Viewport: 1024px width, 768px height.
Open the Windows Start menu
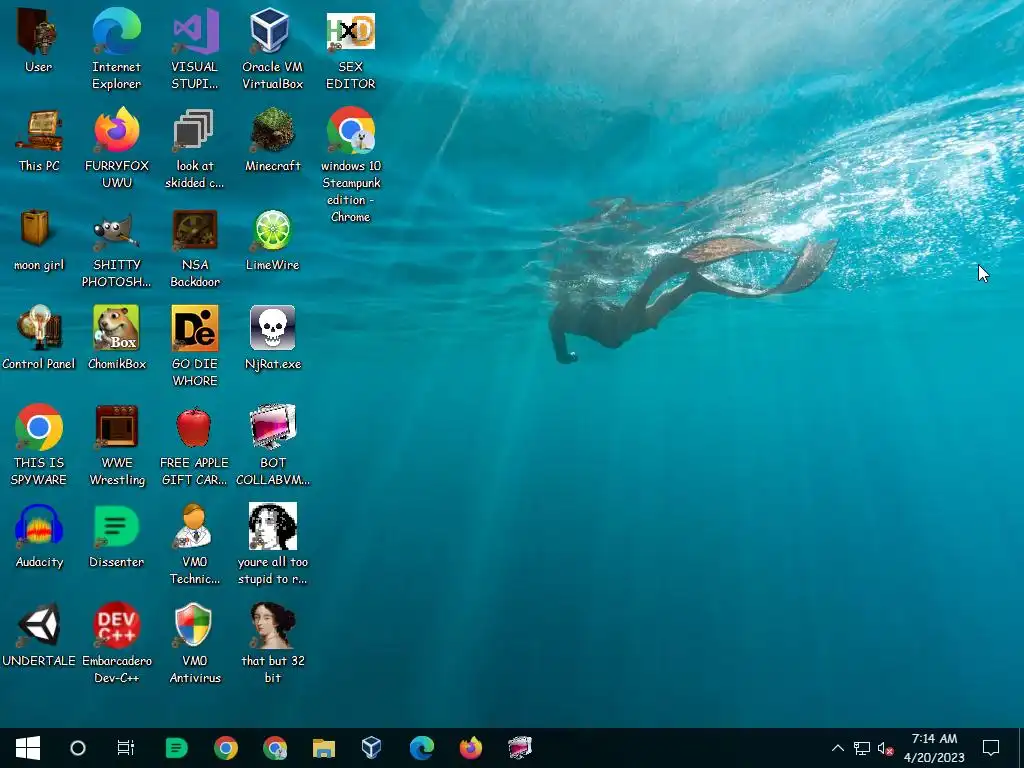pos(27,748)
